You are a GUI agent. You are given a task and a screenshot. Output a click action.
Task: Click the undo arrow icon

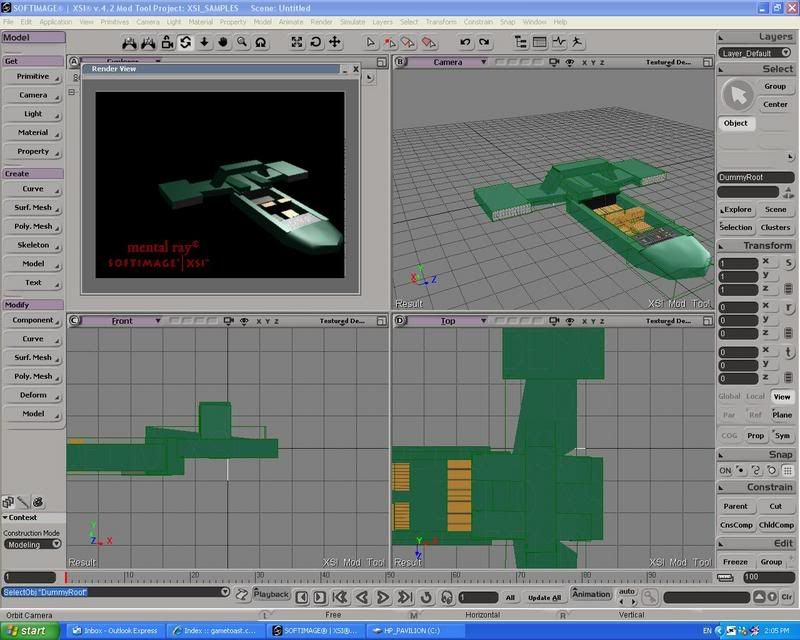coord(465,42)
